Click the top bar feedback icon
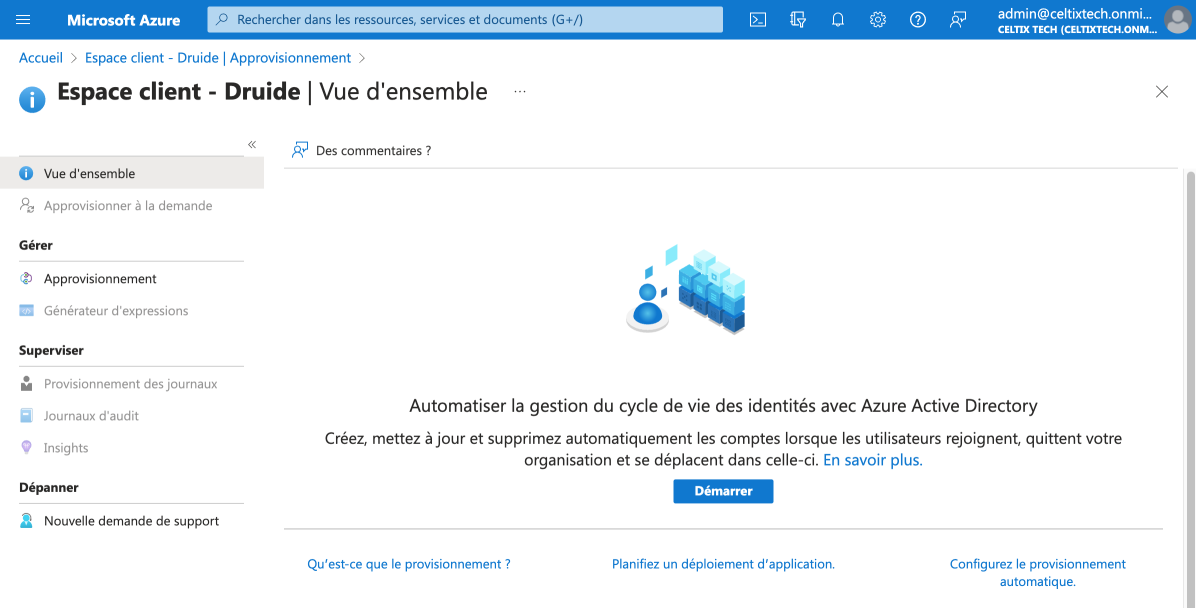The width and height of the screenshot is (1196, 608). 958,20
